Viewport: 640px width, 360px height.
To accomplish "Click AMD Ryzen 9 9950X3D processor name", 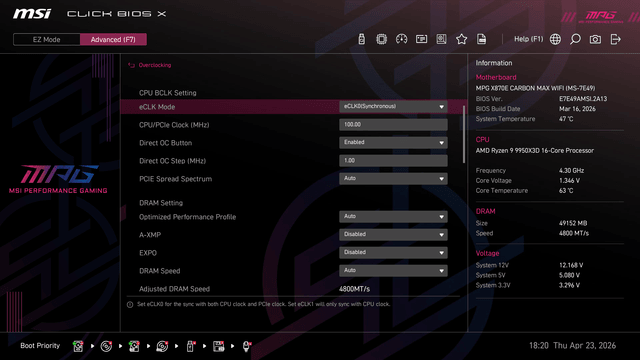I will coord(535,151).
